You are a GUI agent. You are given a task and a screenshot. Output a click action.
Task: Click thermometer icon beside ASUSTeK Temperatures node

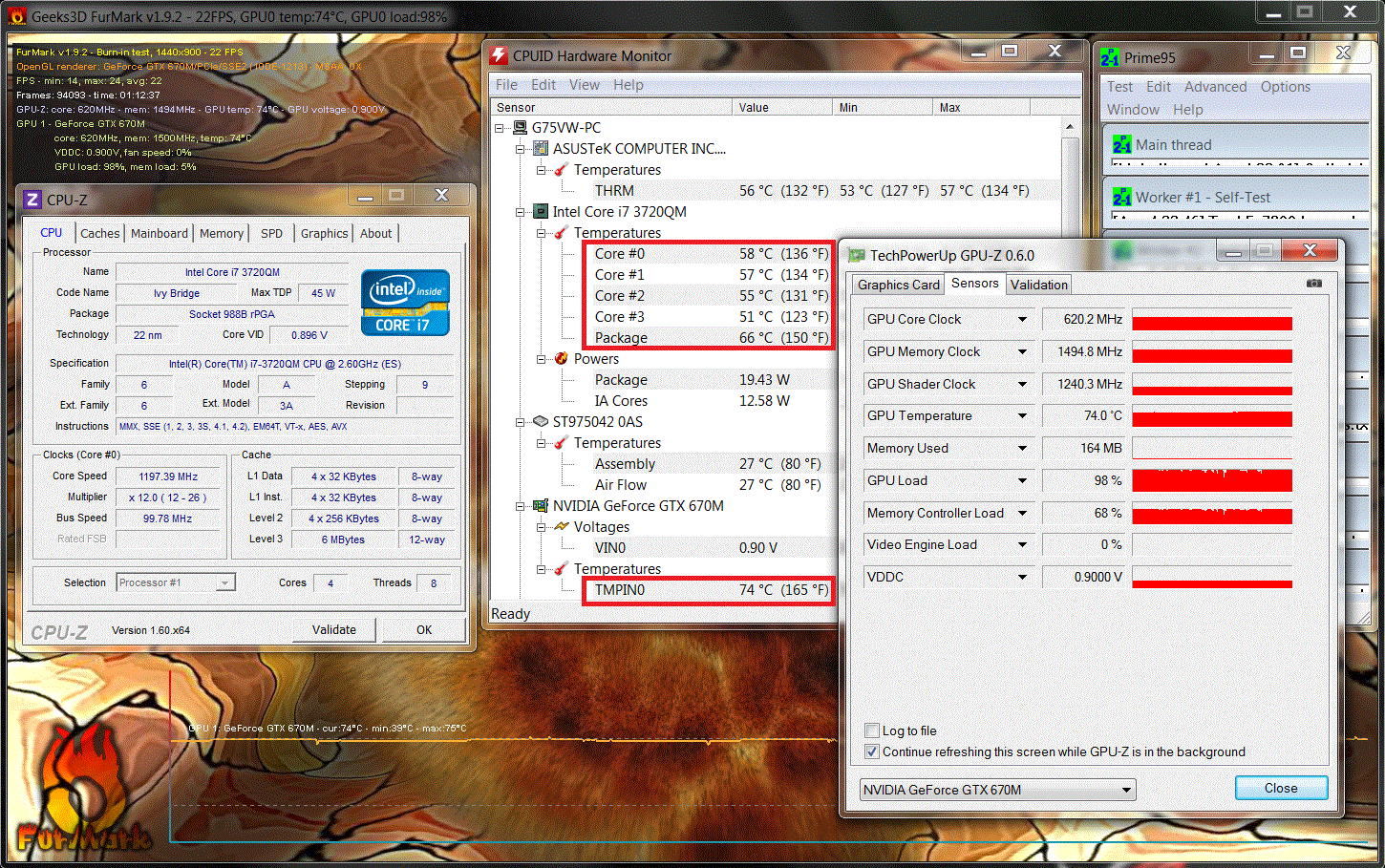point(562,169)
